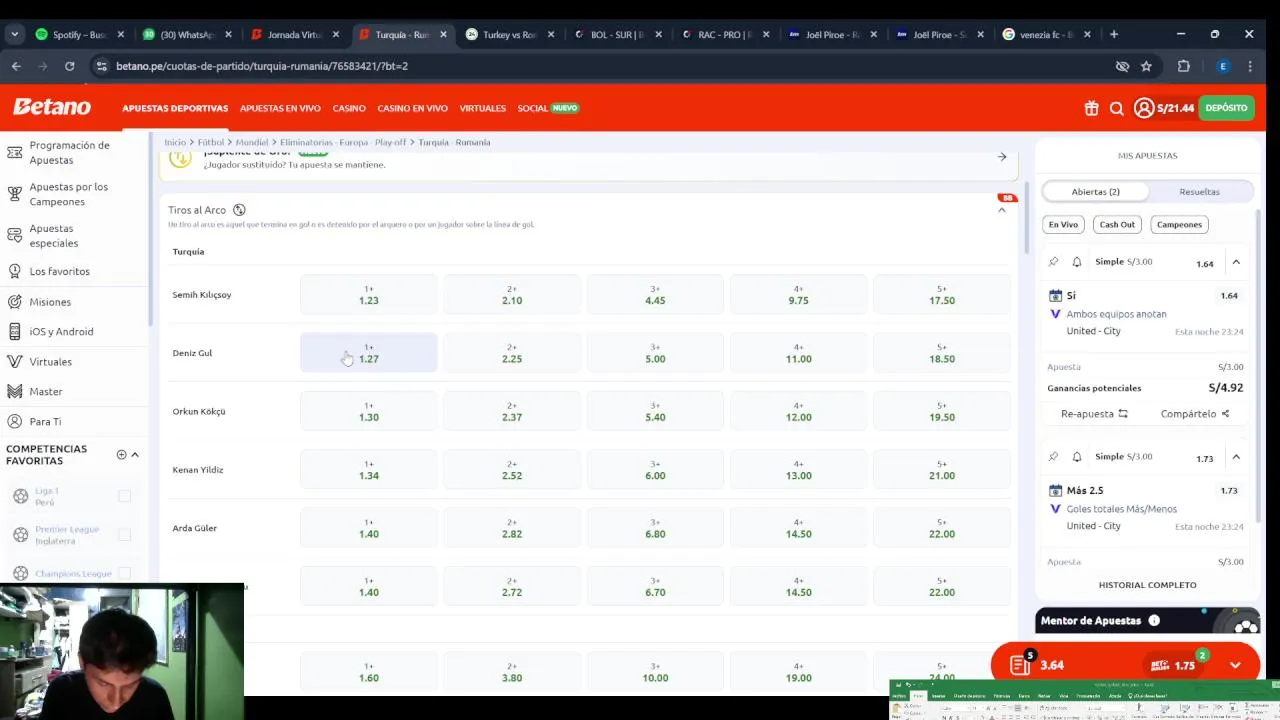This screenshot has width=1280, height=720.
Task: Switch to Resueltas tab
Action: [x=1199, y=191]
